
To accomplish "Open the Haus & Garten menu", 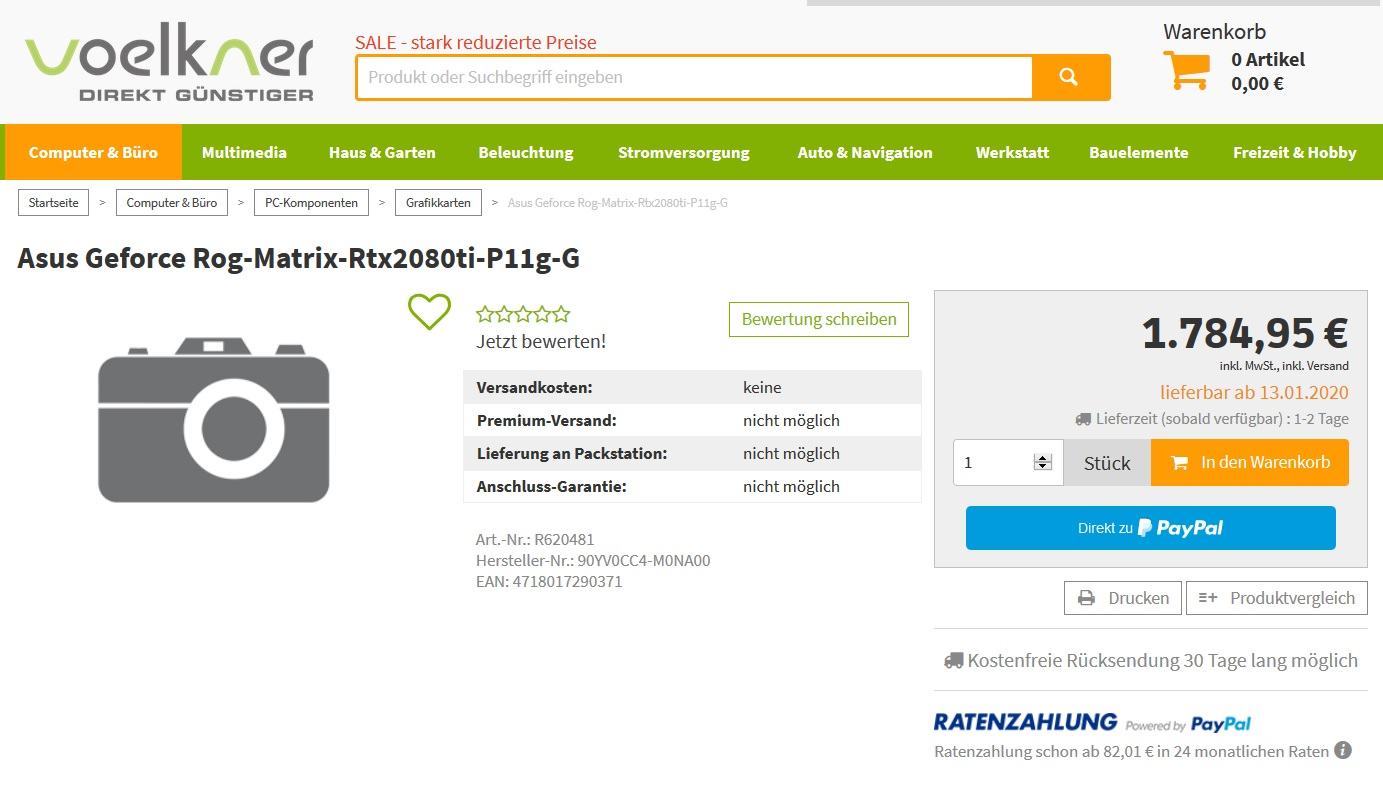I will coord(382,152).
